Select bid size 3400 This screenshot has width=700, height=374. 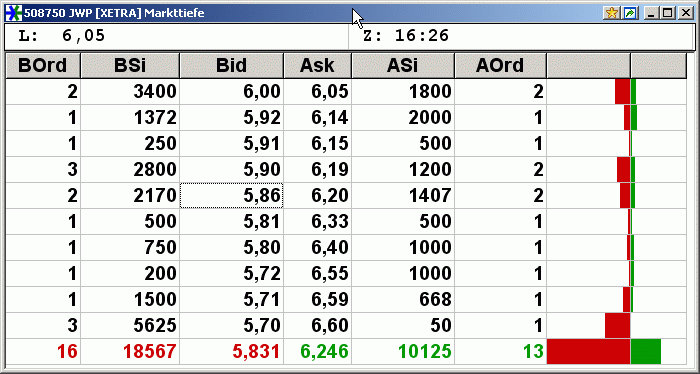[130, 92]
